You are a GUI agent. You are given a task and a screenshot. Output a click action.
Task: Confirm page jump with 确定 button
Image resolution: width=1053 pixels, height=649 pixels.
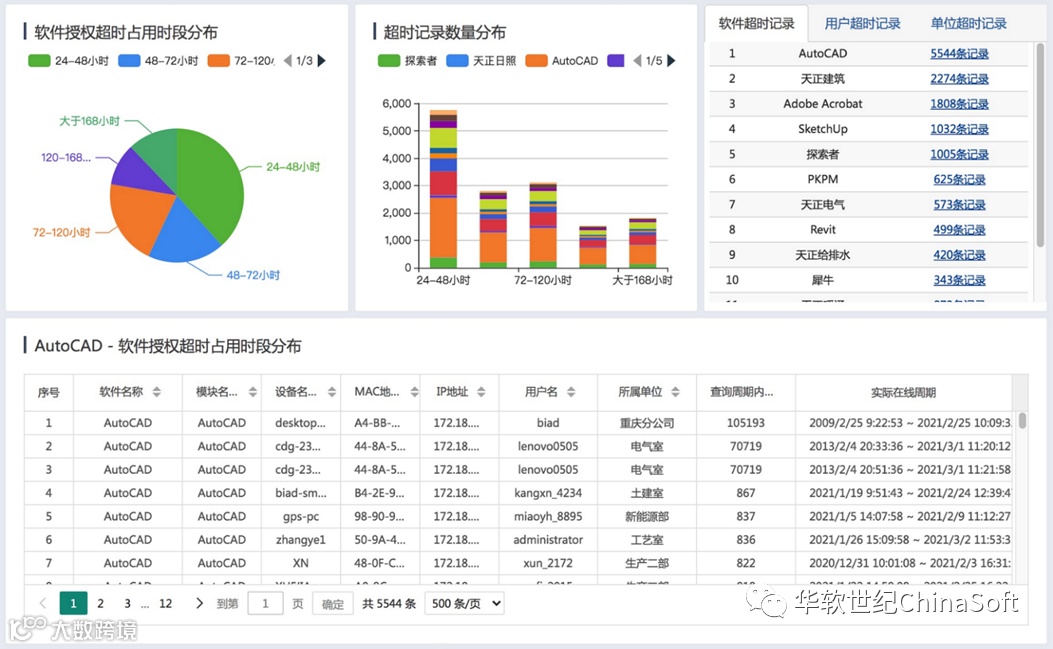(x=332, y=603)
